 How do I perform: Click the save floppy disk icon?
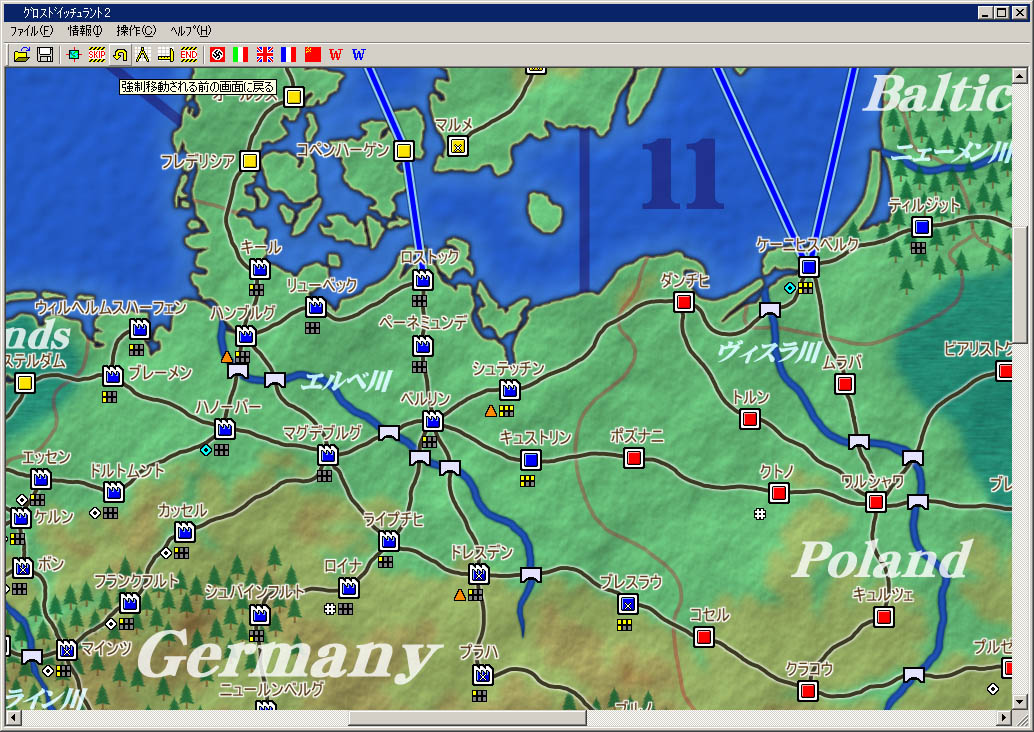(x=45, y=54)
